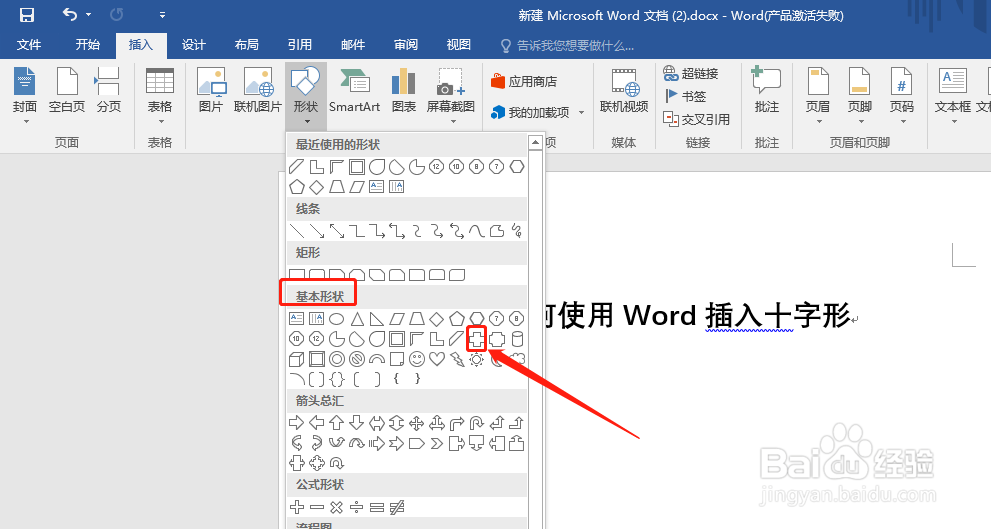
Task: Pick the U-turn arrow shape
Action: click(x=477, y=423)
